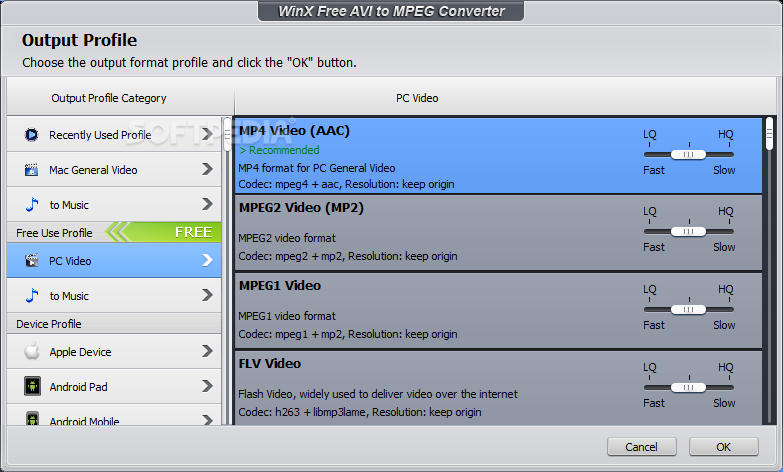783x472 pixels.
Task: Click the Apple Device logo icon
Action: [32, 352]
